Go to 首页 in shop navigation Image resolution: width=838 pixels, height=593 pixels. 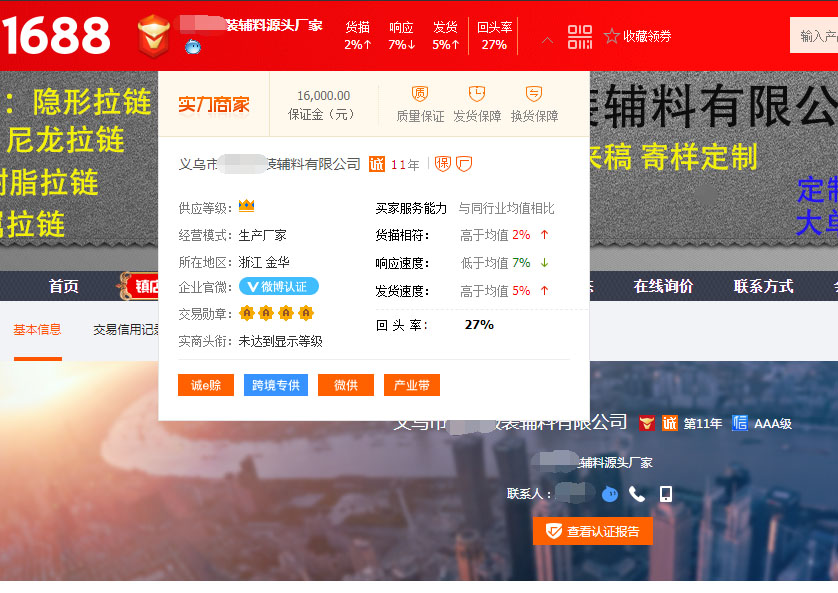point(64,286)
